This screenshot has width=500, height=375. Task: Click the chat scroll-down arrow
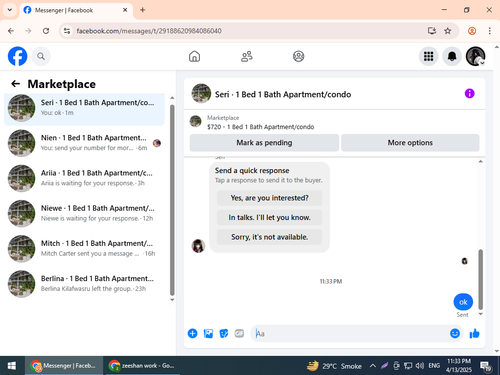point(480,314)
